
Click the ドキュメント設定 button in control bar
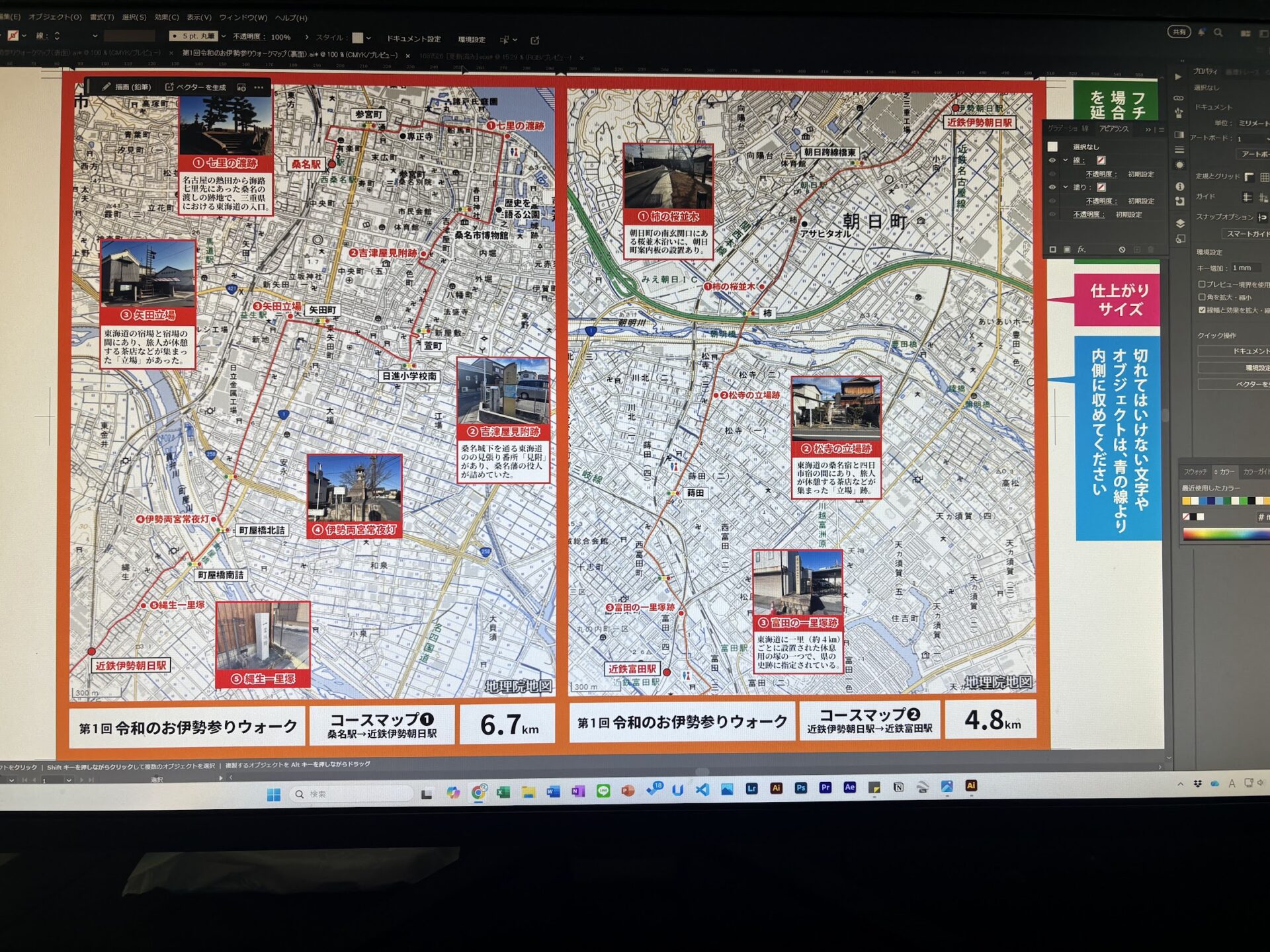(x=413, y=39)
